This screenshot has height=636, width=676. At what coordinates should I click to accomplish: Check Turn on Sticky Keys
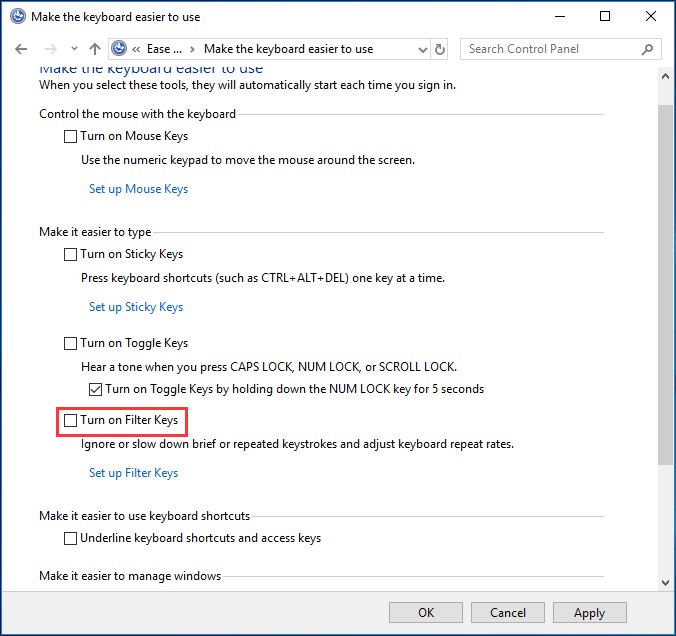(70, 255)
